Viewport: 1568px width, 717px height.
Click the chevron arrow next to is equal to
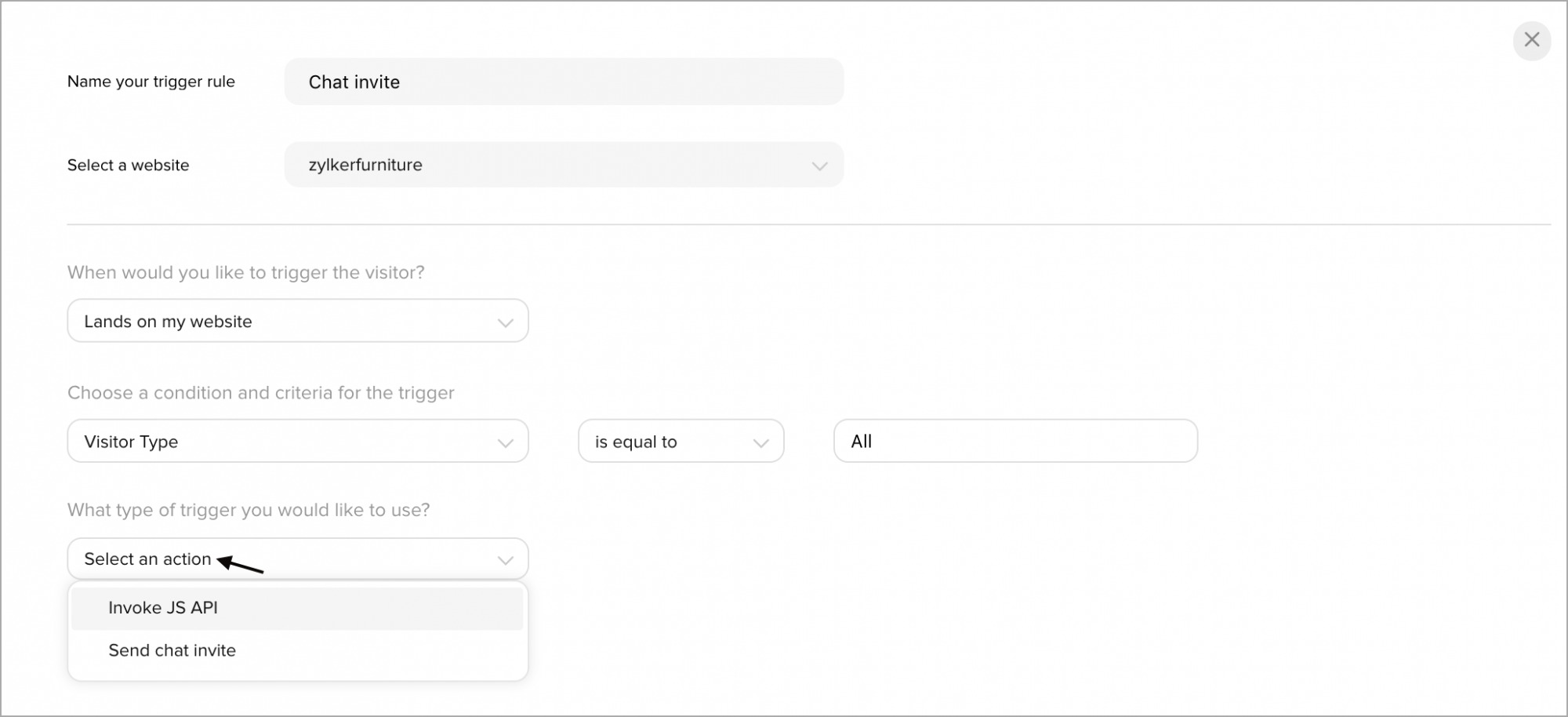pos(760,442)
